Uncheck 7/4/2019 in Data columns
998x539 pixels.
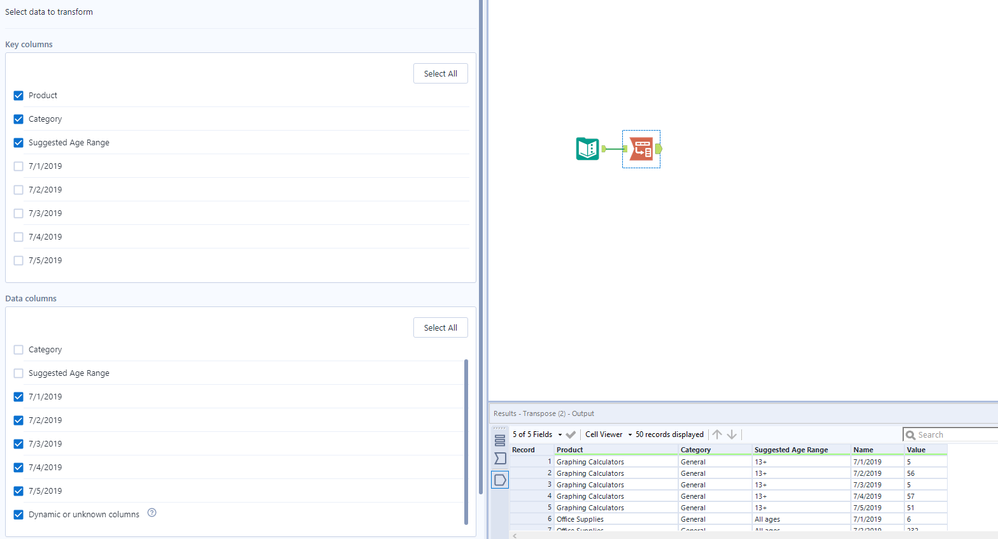18,467
